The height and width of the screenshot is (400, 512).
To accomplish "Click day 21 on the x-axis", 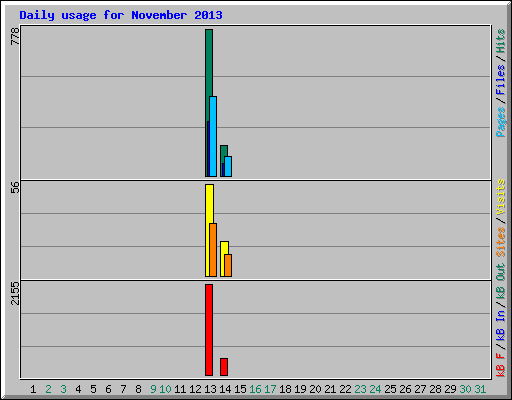I will tap(330, 389).
